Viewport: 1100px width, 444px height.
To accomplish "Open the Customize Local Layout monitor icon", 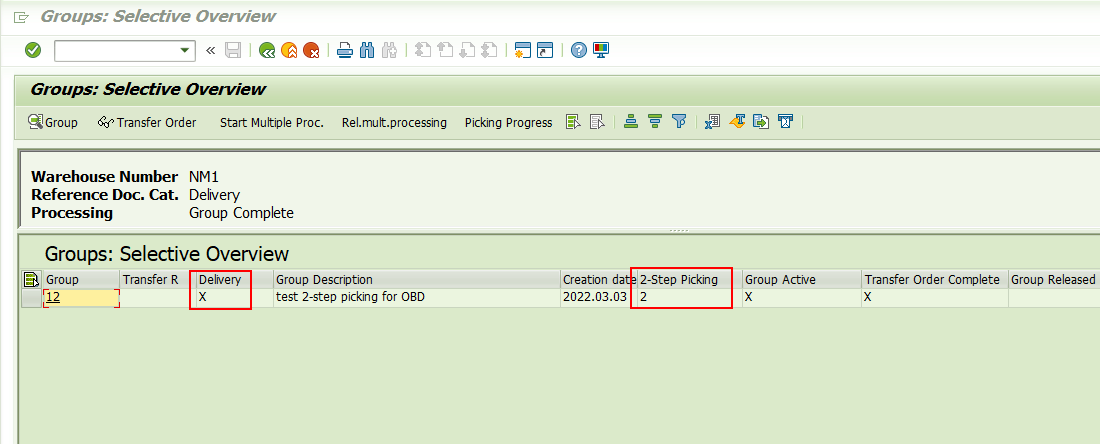I will (601, 51).
